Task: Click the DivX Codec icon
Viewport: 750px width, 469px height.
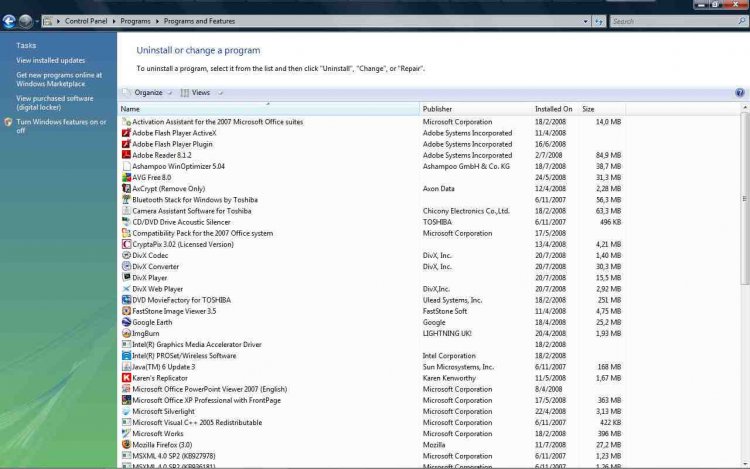Action: click(x=126, y=255)
